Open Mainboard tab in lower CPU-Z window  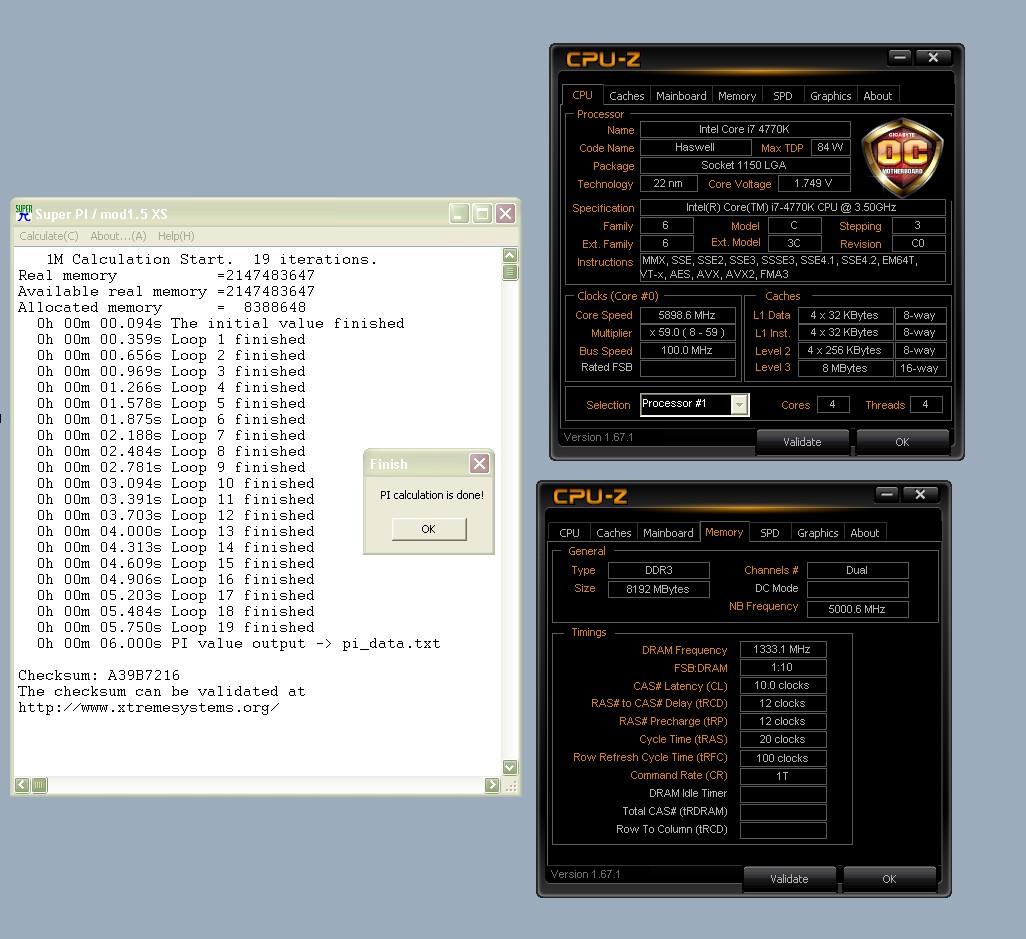click(x=668, y=533)
